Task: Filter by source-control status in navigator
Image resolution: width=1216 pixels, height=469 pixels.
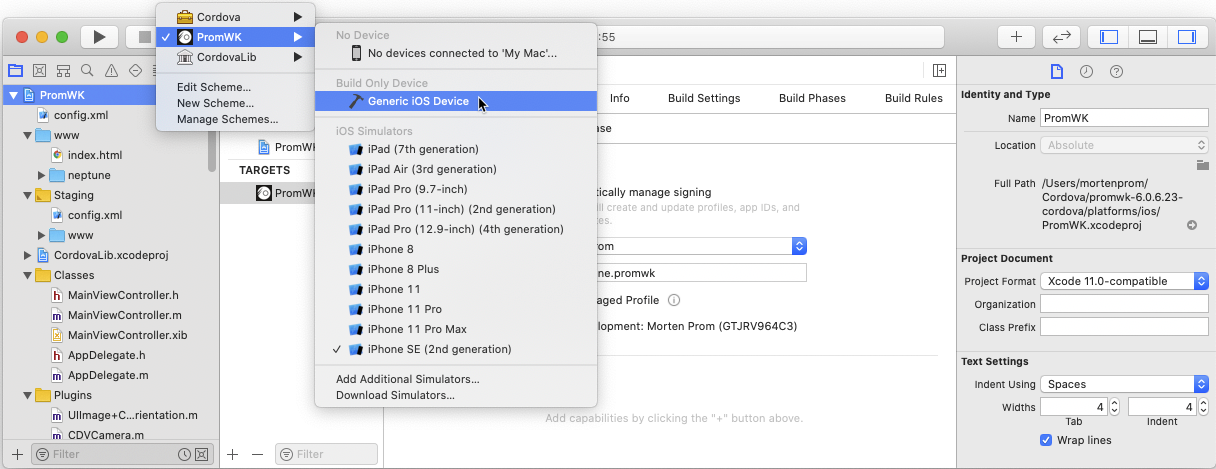Action: click(201, 454)
